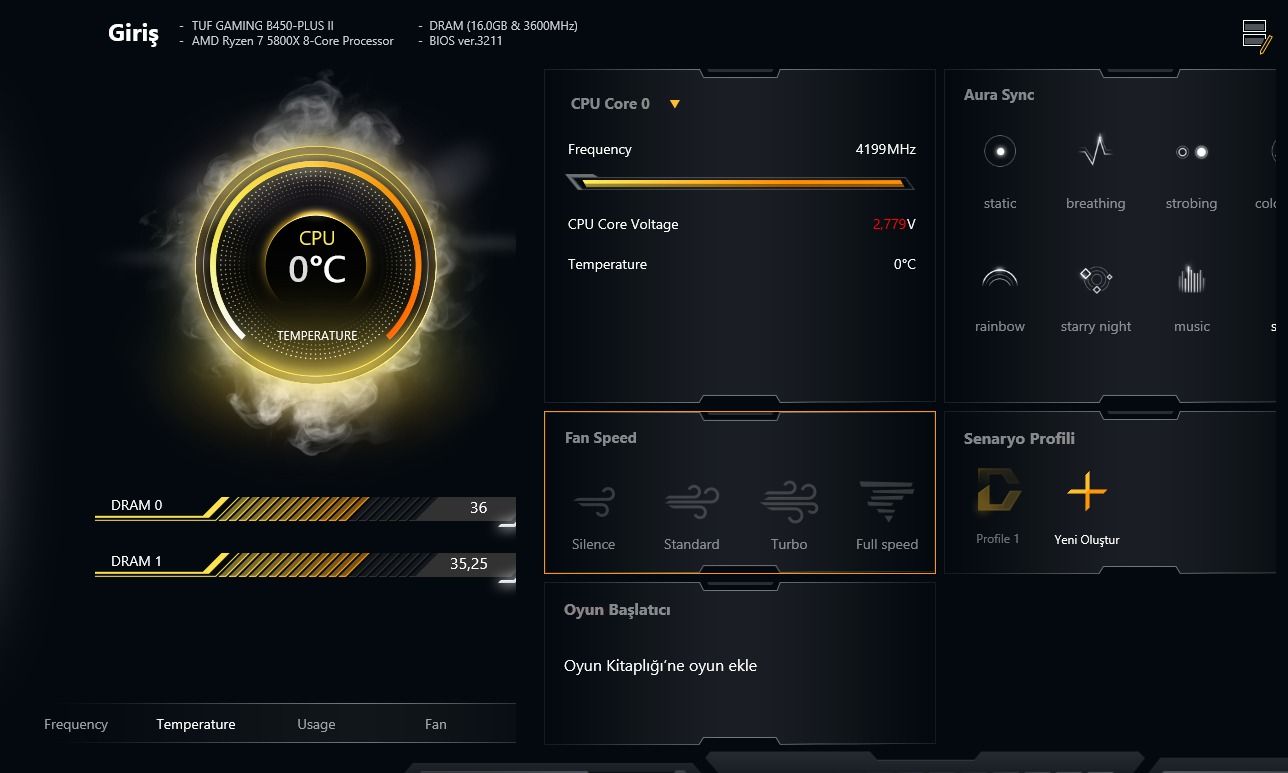Screen dimensions: 1288x773
Task: Click the "Oyun Başlatıcı" panel heading
Action: point(617,610)
